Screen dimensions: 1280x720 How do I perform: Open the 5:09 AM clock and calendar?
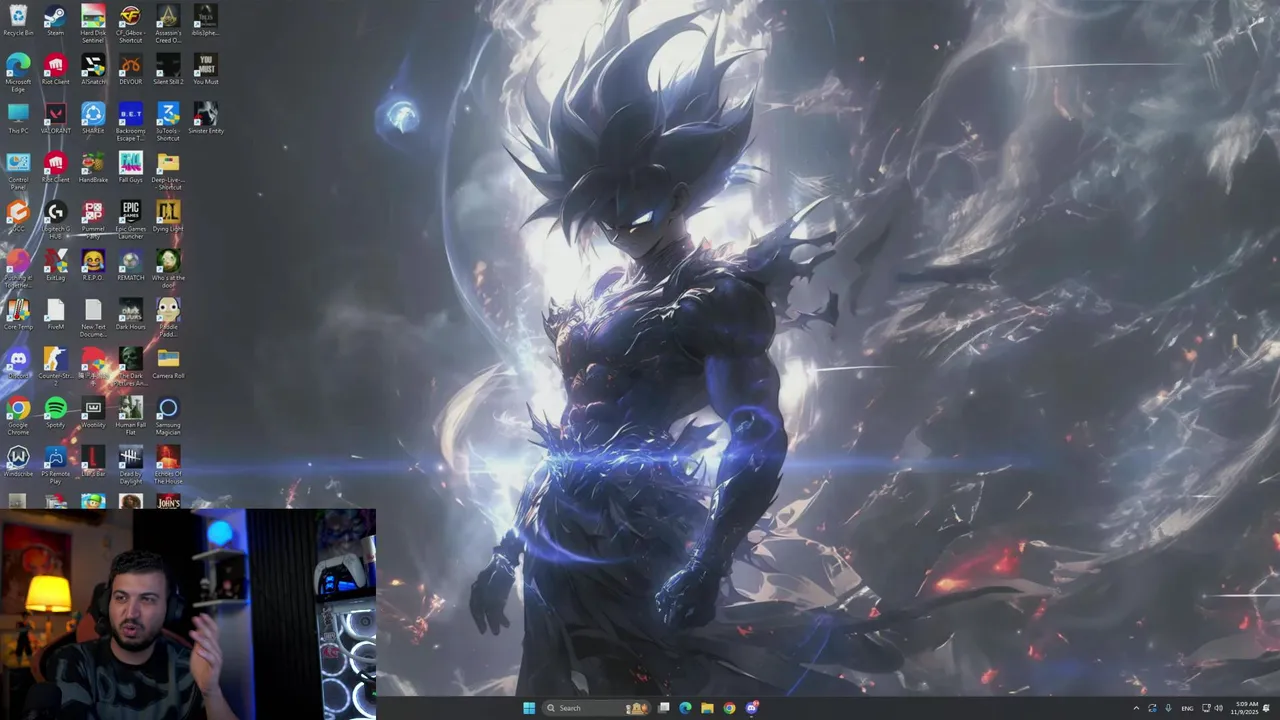tap(1246, 708)
